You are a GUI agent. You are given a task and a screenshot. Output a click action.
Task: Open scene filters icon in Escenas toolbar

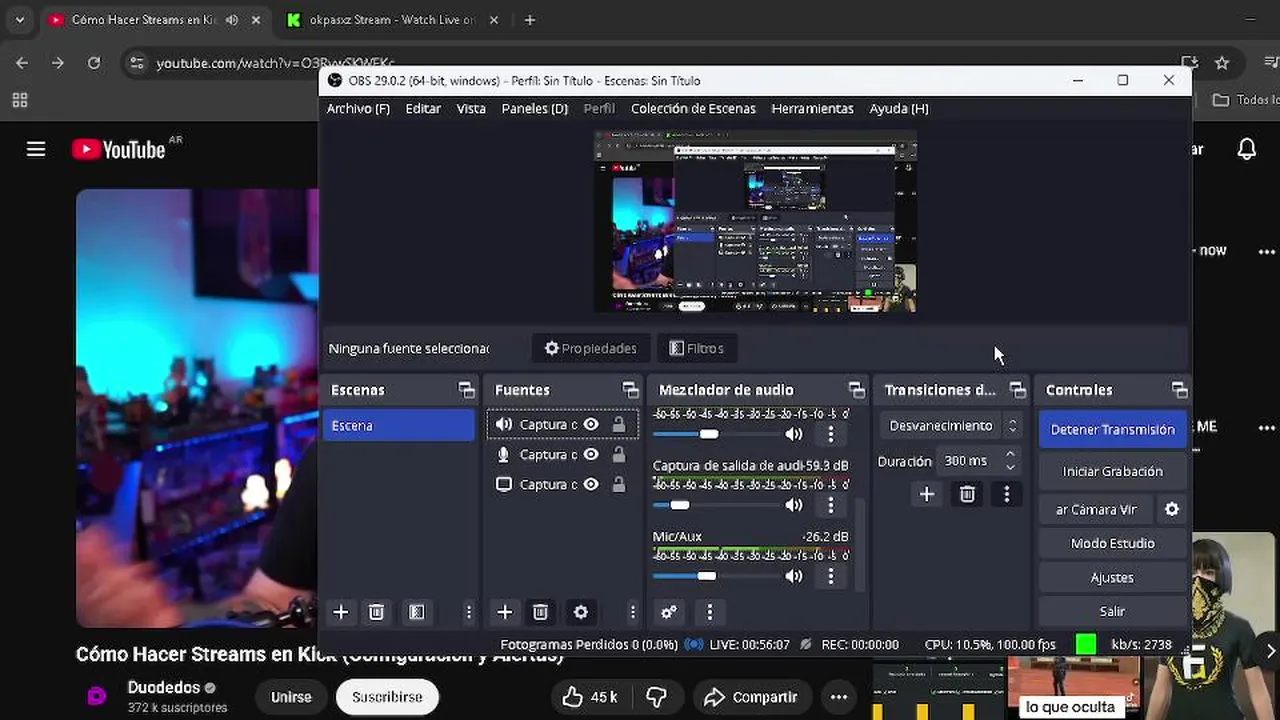click(x=417, y=612)
